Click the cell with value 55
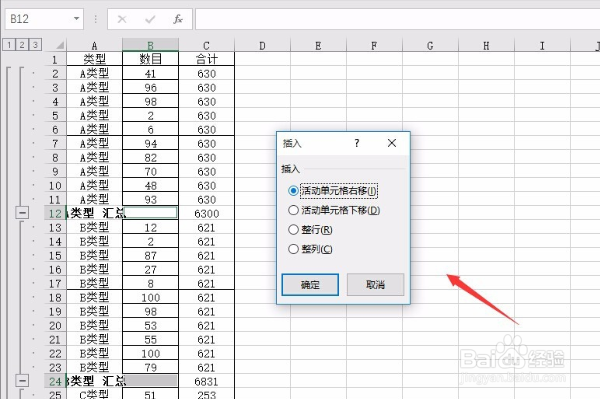This screenshot has height=399, width=600. click(x=150, y=339)
